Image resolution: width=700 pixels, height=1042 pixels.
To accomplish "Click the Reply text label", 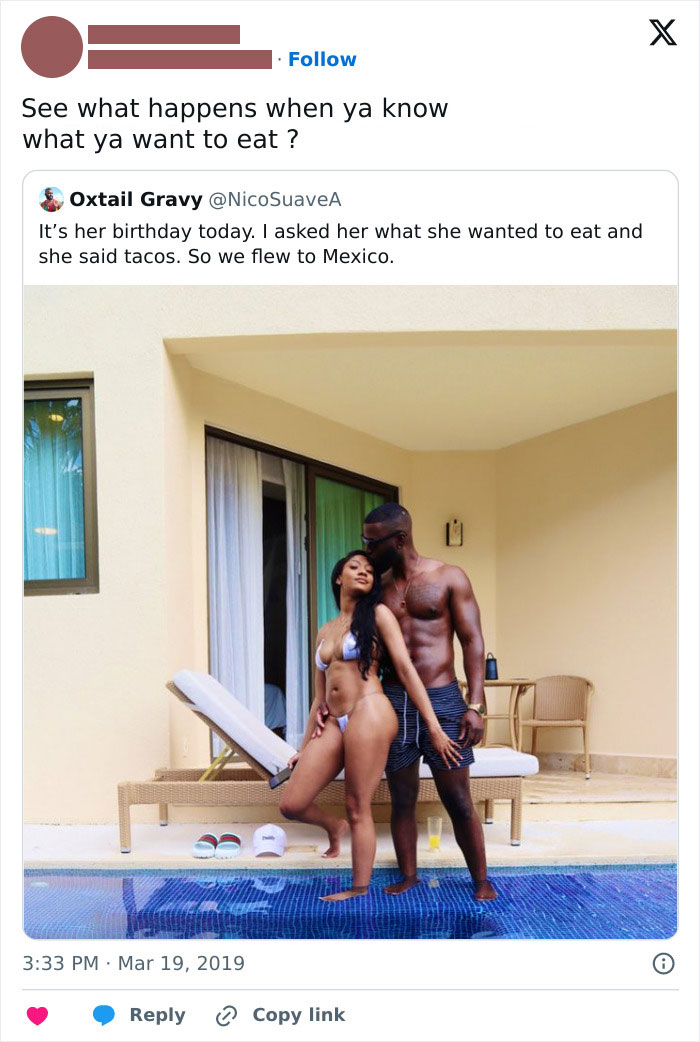I will point(157,1015).
